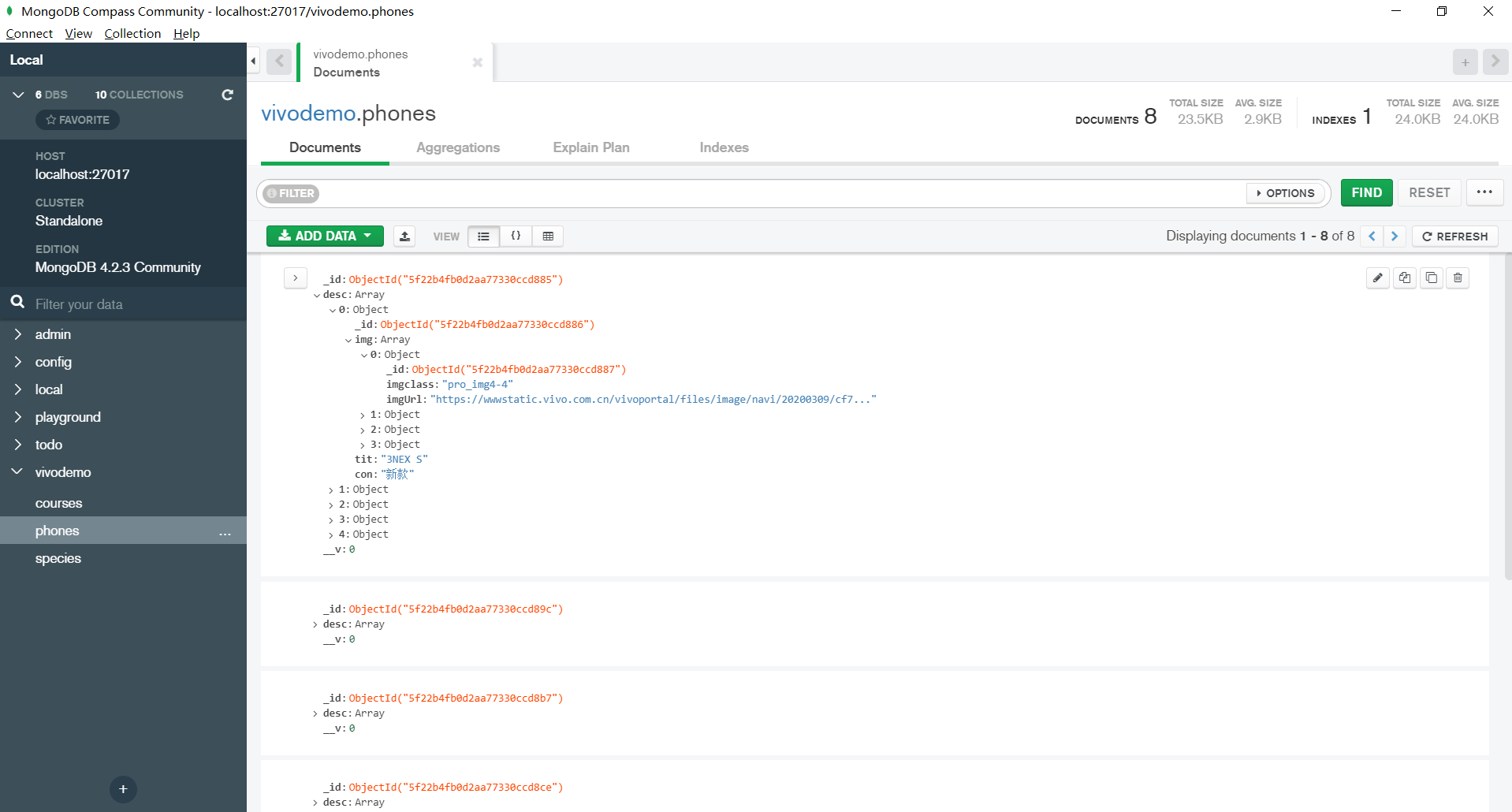Expand the admin database
1512x812 pixels.
pos(17,334)
